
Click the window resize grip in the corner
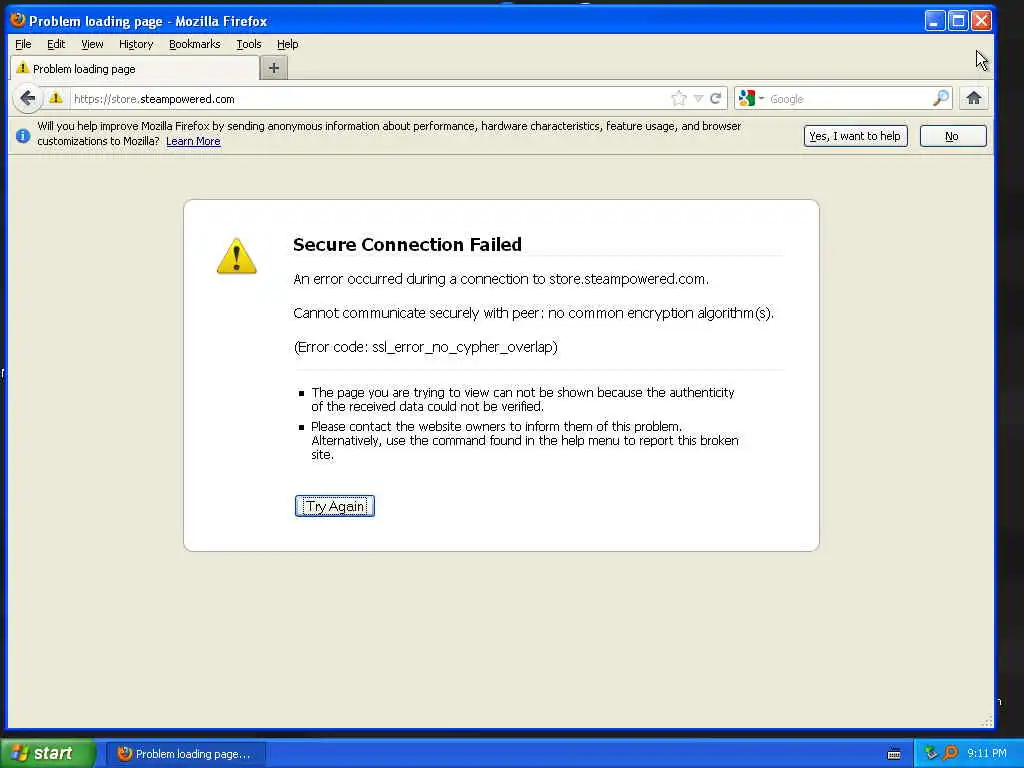tap(987, 722)
